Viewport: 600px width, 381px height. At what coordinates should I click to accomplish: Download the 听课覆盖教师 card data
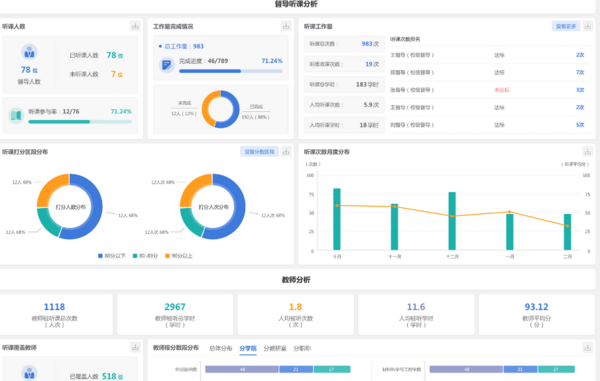(x=135, y=347)
